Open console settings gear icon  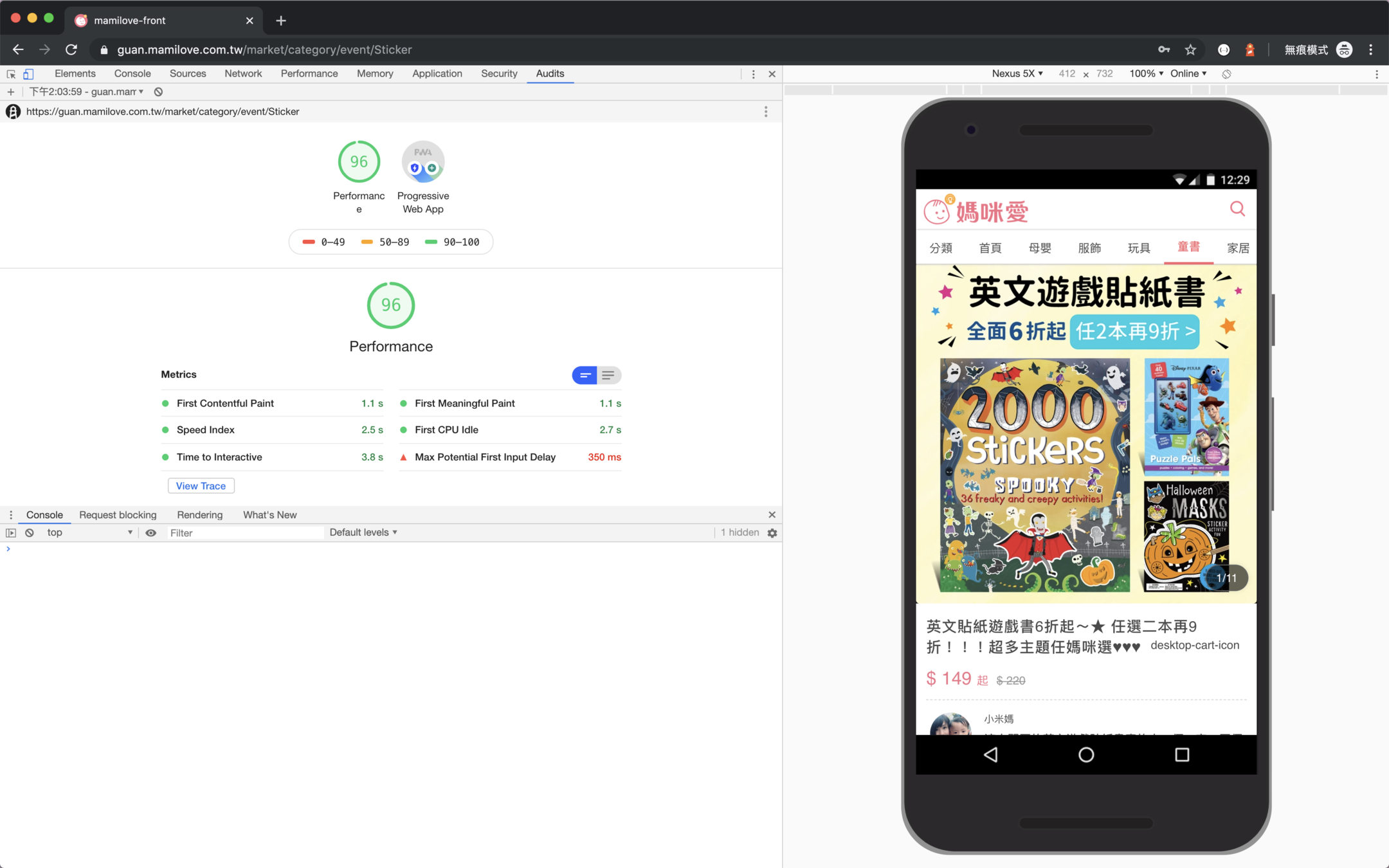coord(772,533)
